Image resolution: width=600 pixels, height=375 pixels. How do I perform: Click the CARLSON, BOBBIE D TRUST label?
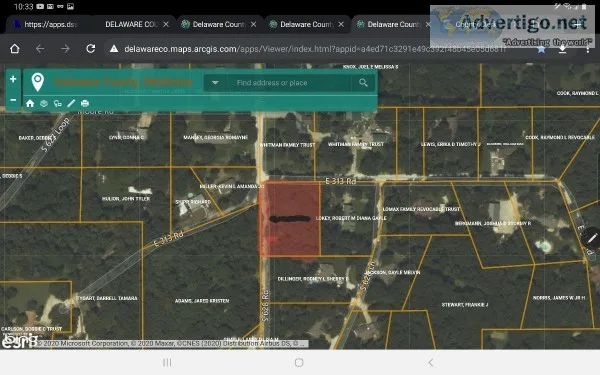(x=31, y=329)
